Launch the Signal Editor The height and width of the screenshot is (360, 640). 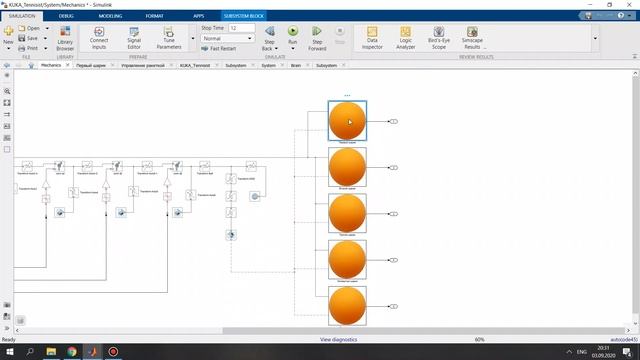pos(134,38)
